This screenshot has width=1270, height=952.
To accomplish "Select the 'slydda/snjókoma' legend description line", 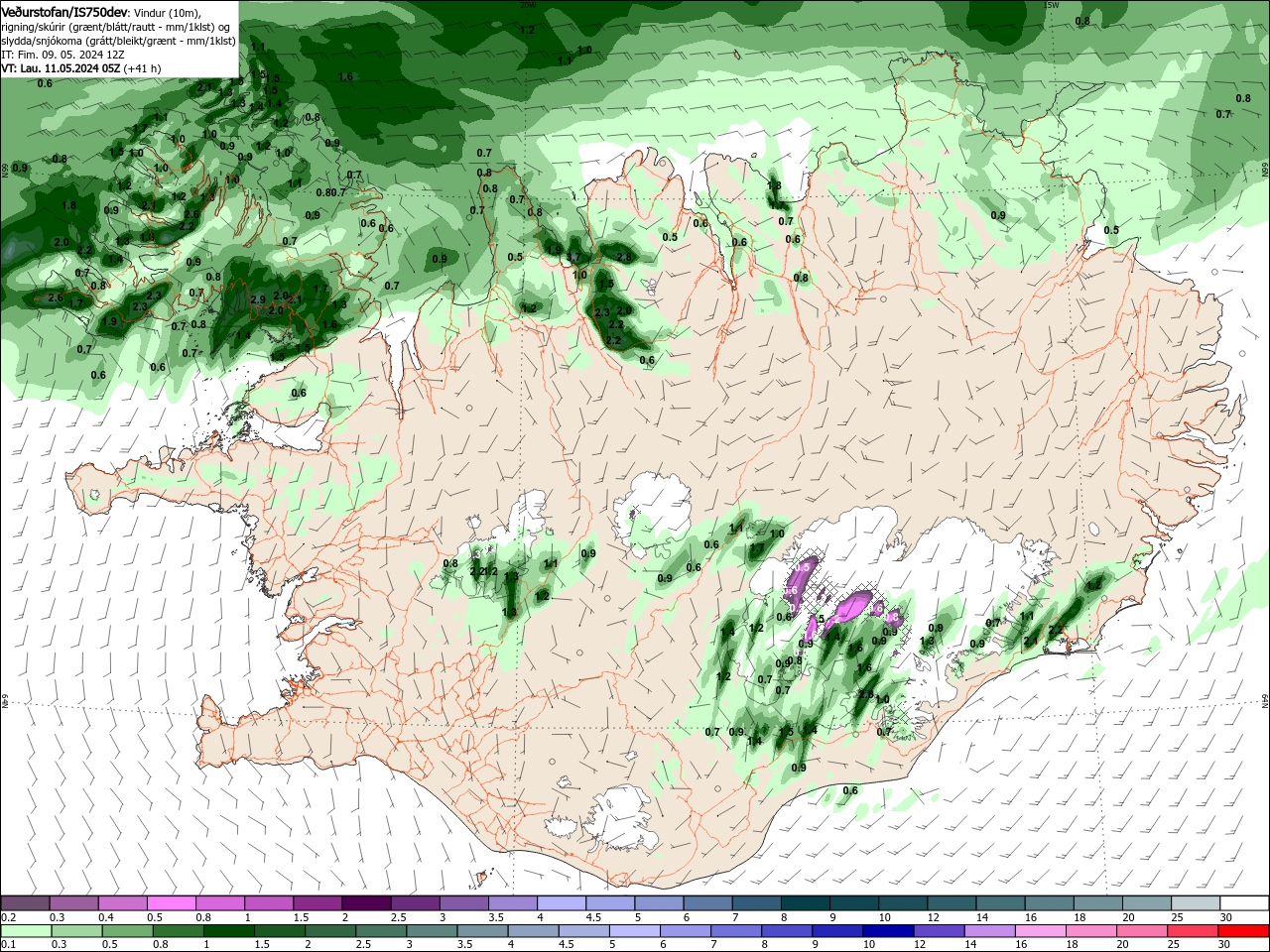I will click(x=118, y=41).
